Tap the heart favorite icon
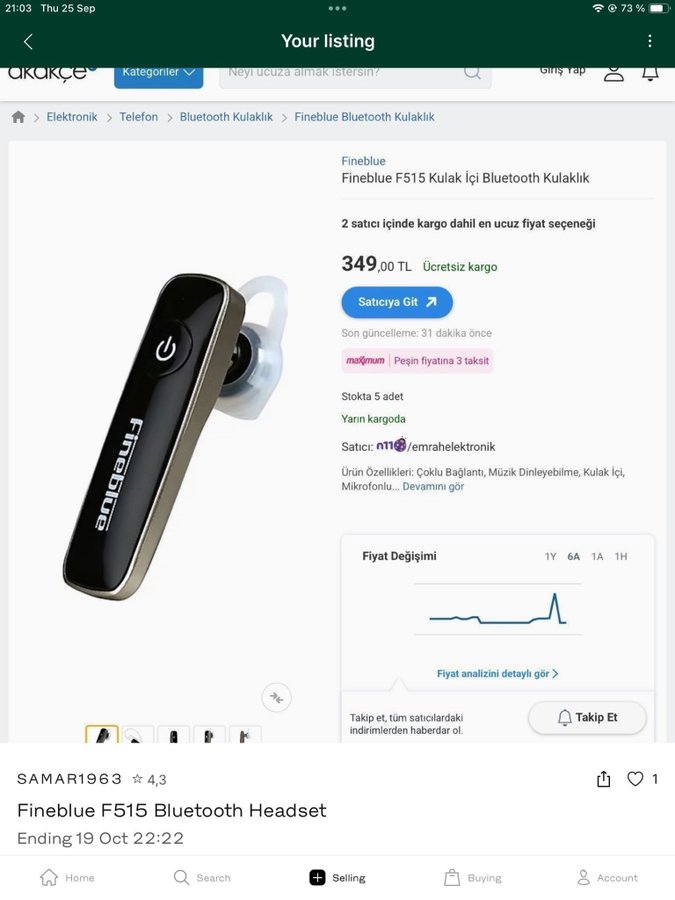The image size is (675, 900). [635, 779]
